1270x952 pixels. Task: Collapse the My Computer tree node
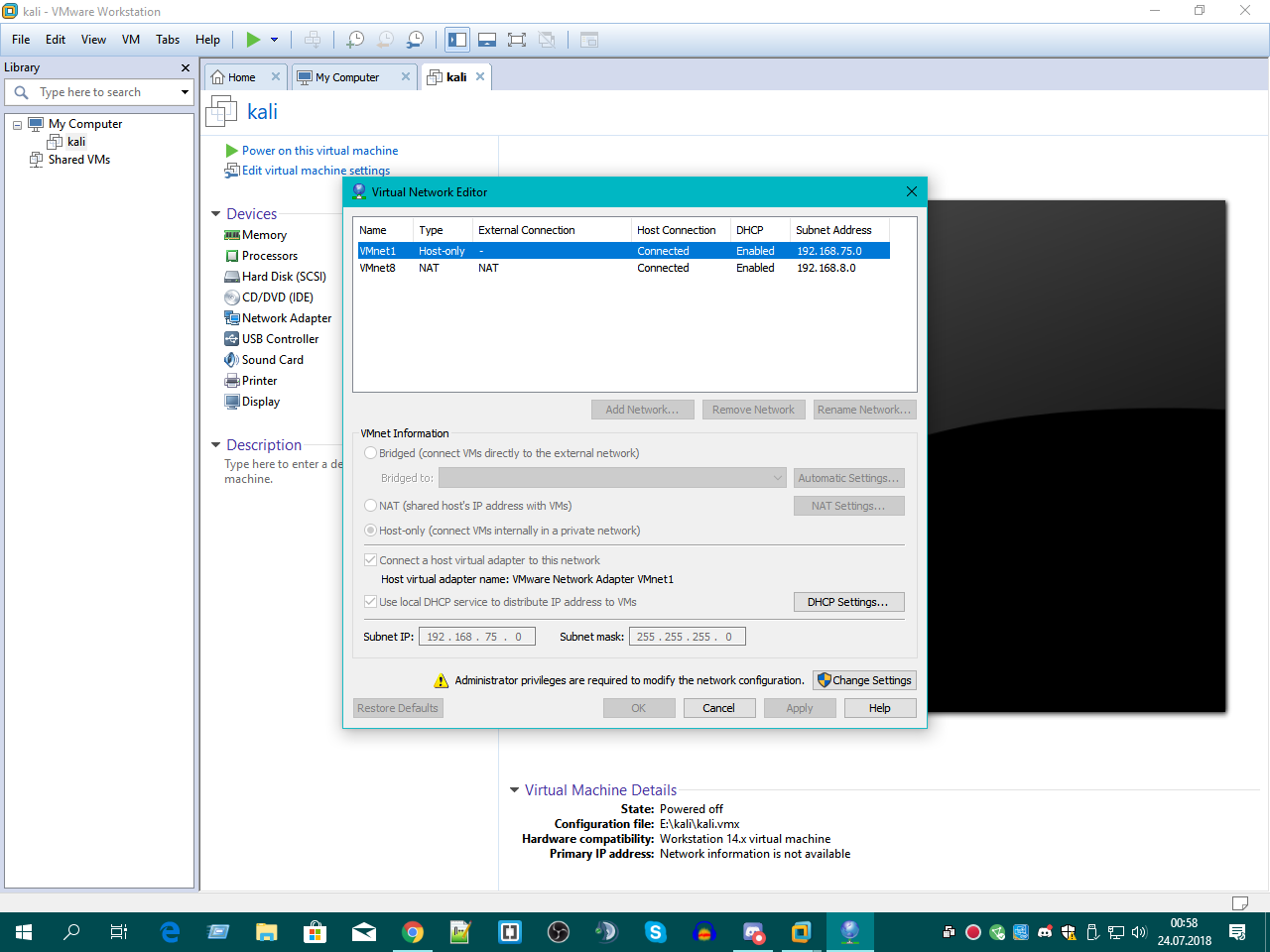coord(17,125)
